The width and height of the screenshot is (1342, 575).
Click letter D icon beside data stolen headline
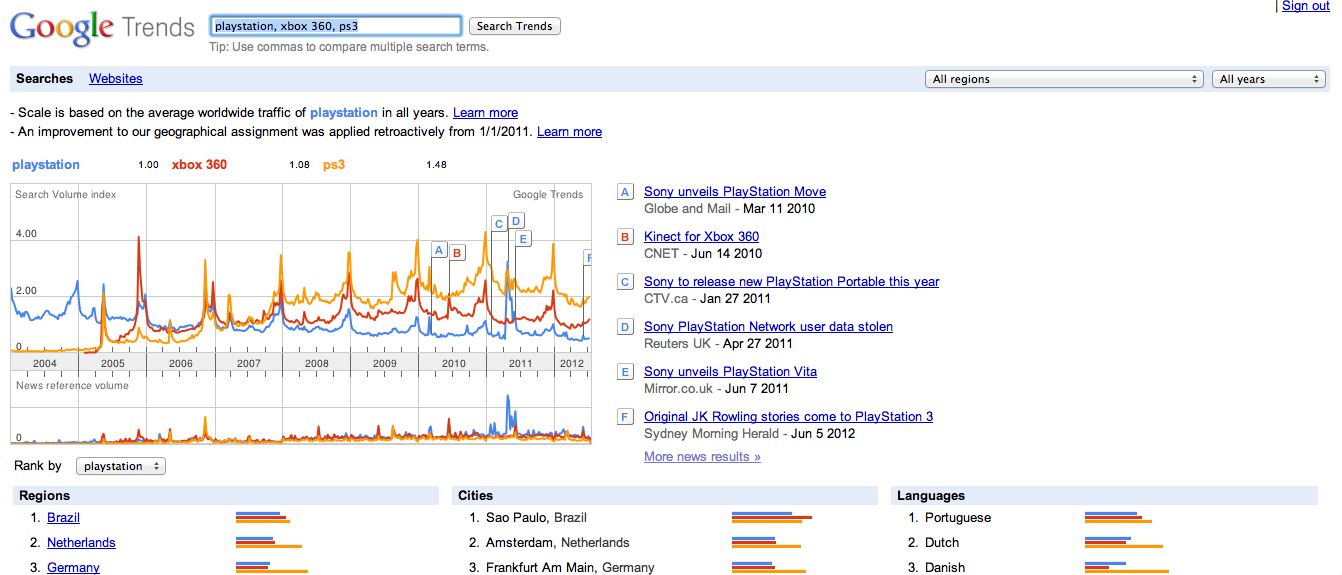pyautogui.click(x=625, y=327)
